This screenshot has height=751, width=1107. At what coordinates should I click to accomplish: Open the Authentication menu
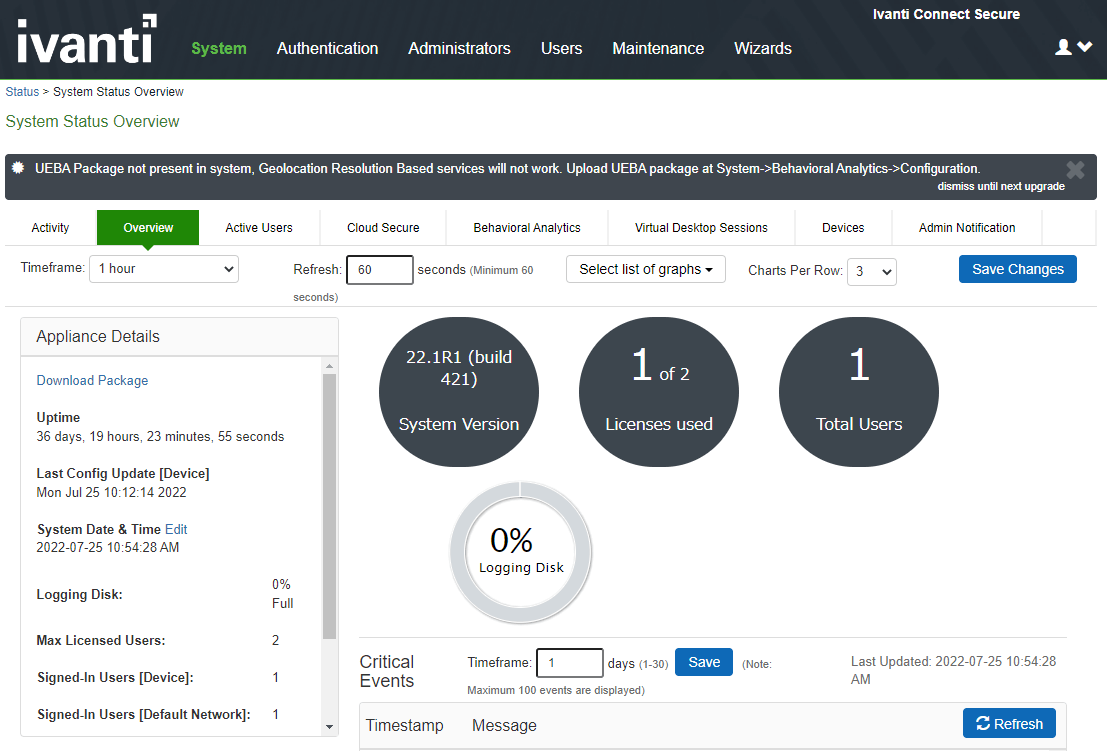pyautogui.click(x=327, y=48)
